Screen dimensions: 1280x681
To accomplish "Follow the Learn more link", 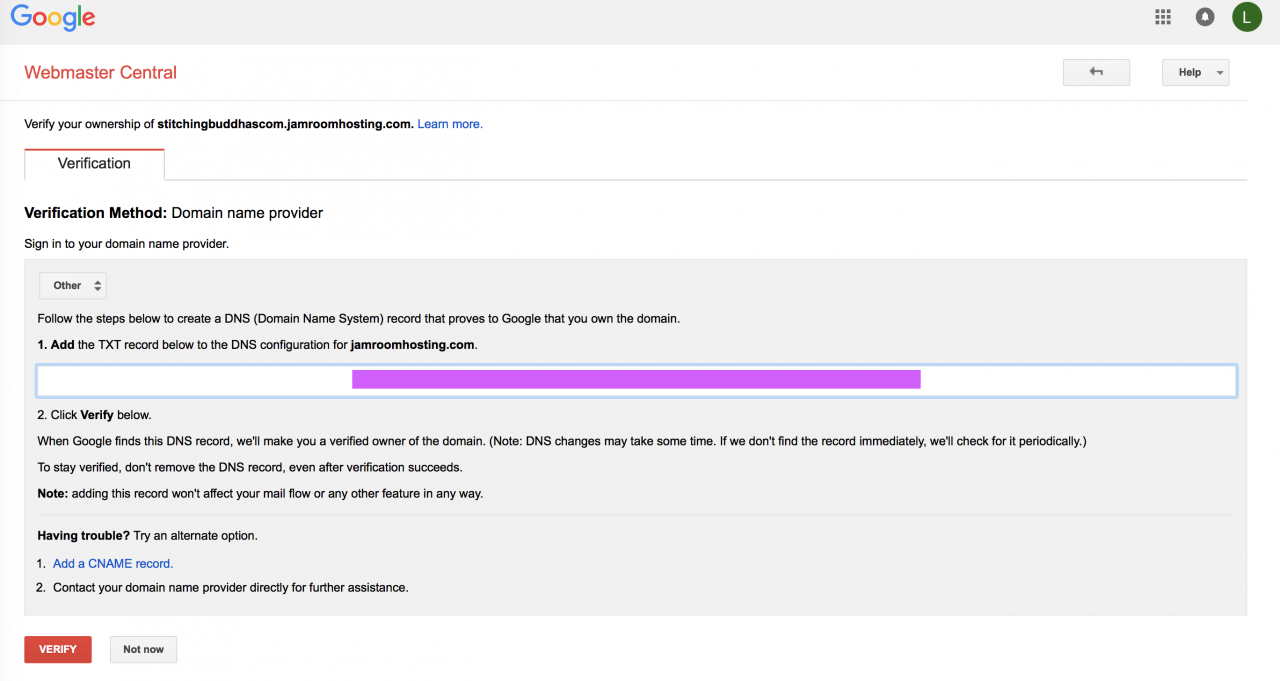I will pyautogui.click(x=450, y=124).
